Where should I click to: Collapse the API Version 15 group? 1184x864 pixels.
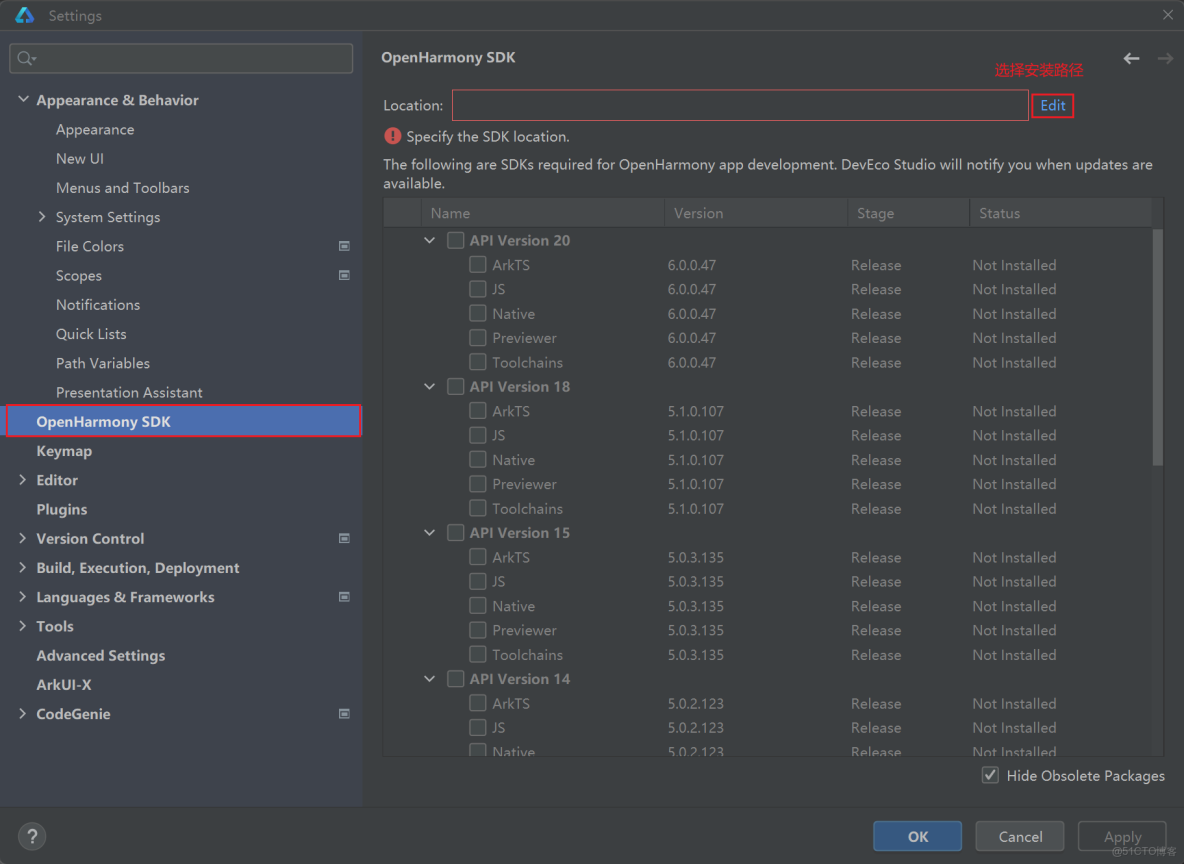coord(430,533)
